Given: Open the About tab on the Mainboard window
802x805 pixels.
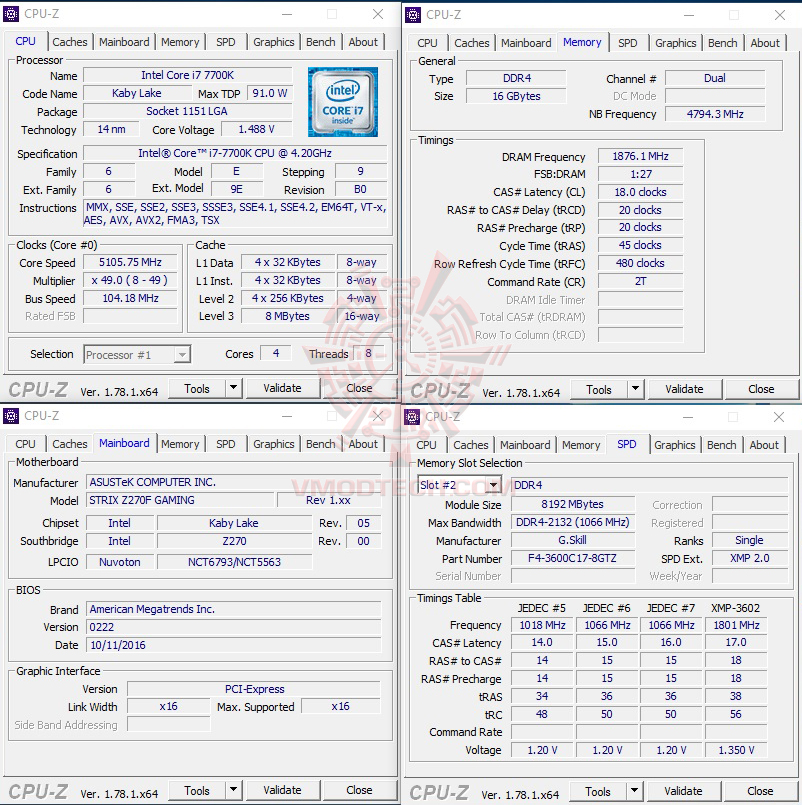Looking at the screenshot, I should (x=362, y=444).
